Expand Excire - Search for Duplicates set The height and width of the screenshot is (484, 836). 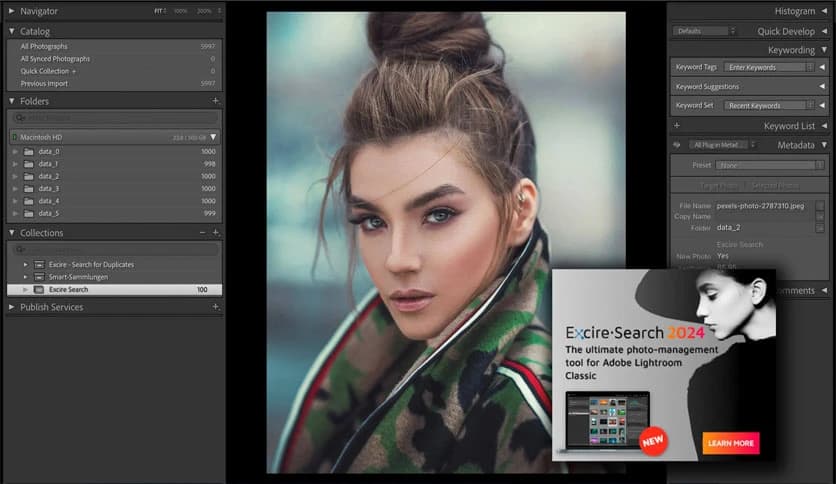coord(25,264)
